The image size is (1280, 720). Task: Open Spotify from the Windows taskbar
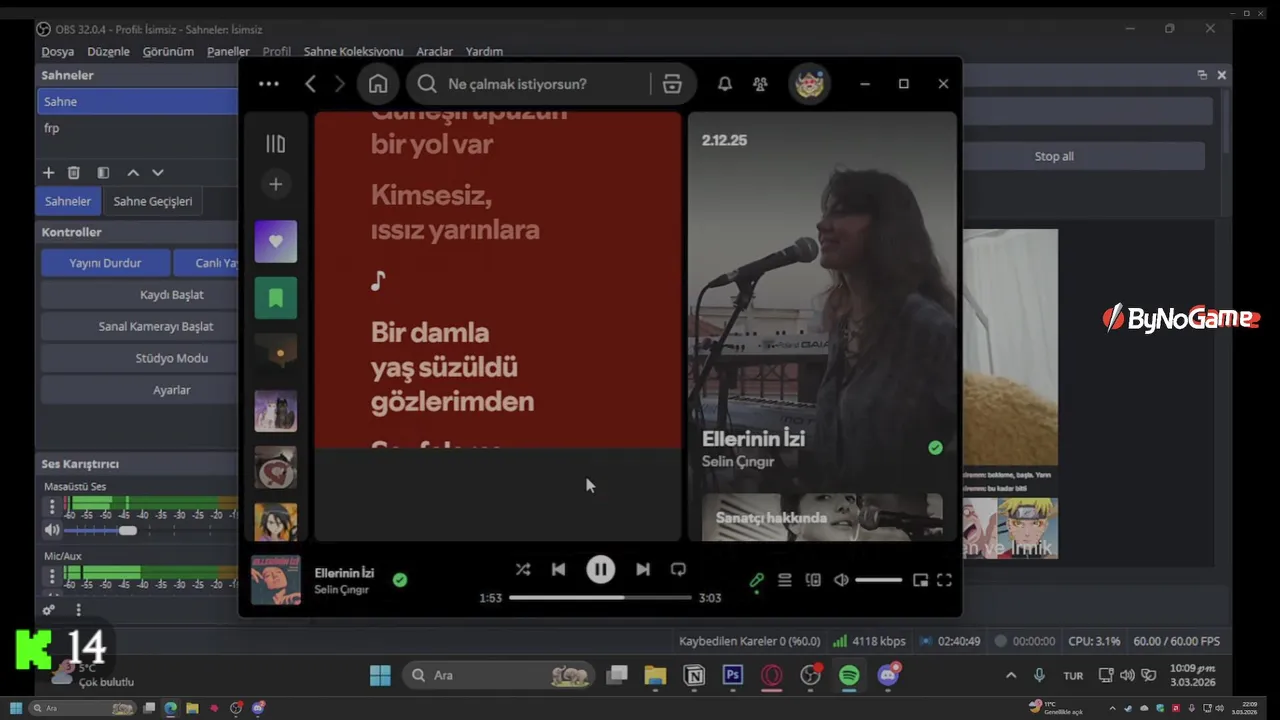pos(849,676)
